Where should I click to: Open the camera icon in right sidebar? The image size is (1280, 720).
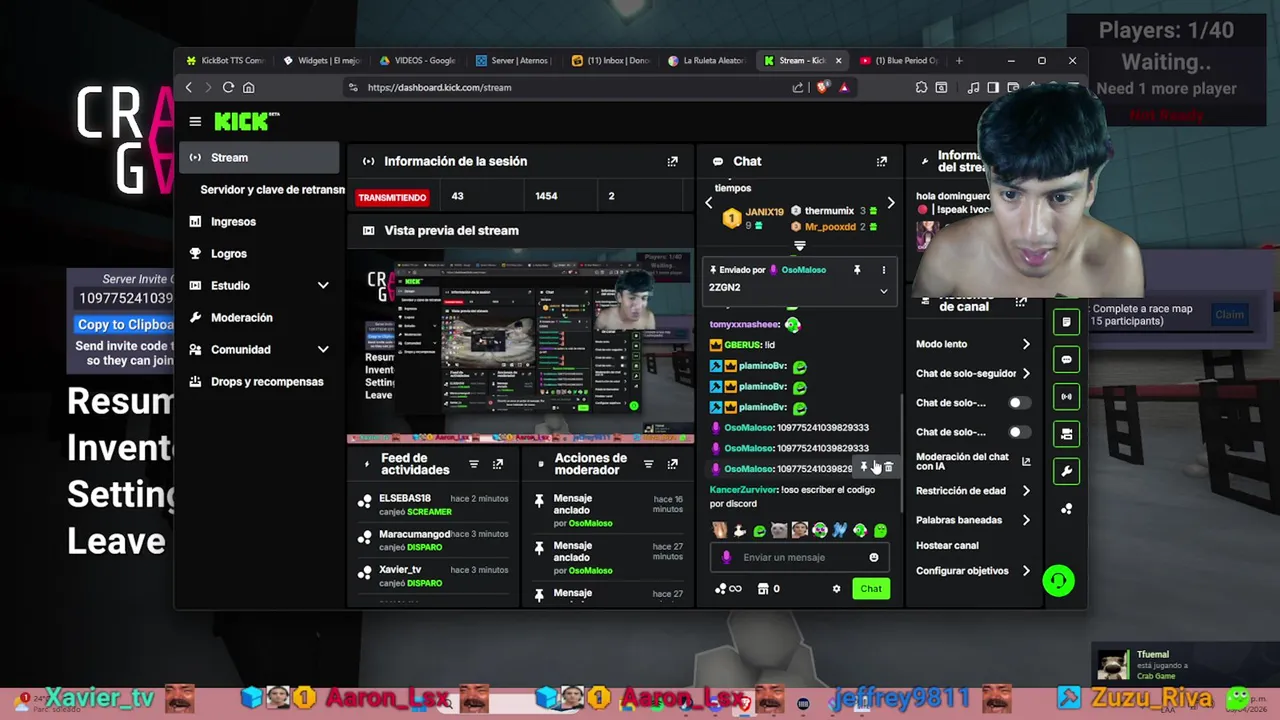coord(1066,434)
